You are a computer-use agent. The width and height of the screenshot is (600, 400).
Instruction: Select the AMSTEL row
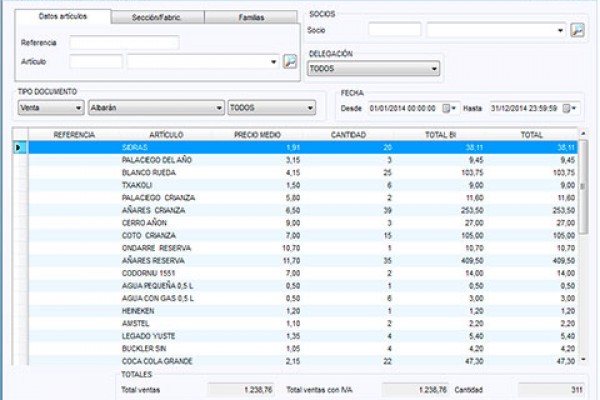[x=303, y=323]
